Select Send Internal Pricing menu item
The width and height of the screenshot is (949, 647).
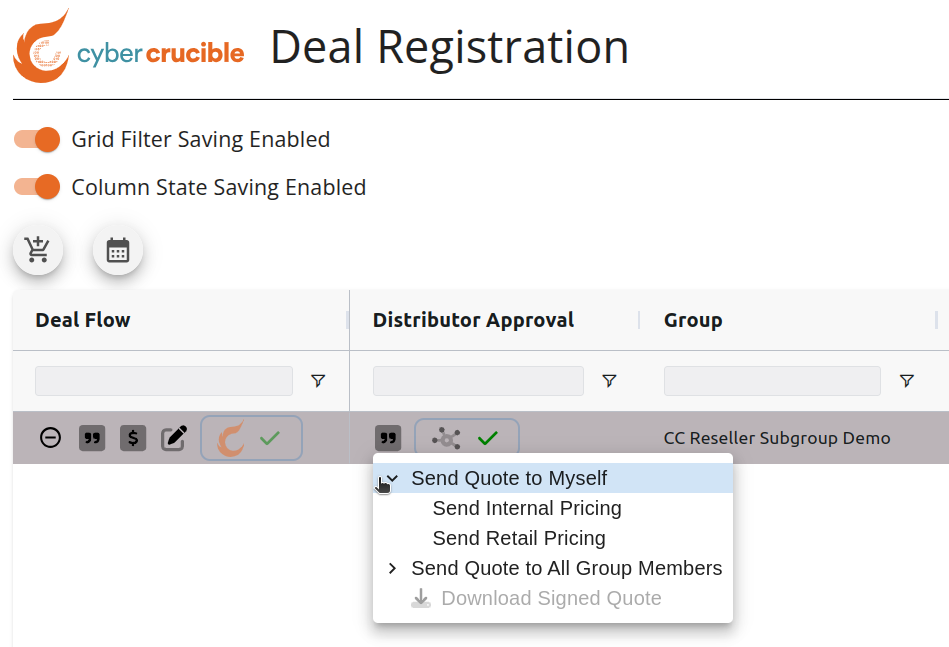pos(527,508)
